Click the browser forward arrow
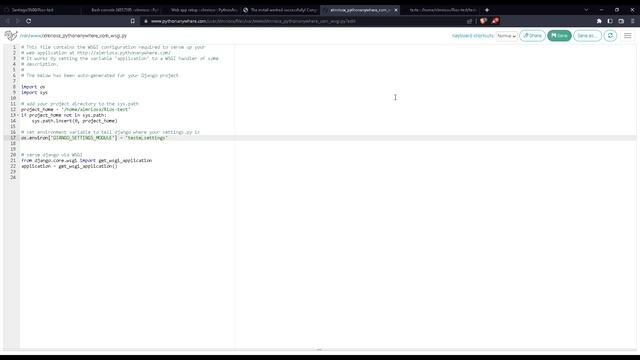Viewport: 640px width, 360px height. pyautogui.click(x=18, y=21)
